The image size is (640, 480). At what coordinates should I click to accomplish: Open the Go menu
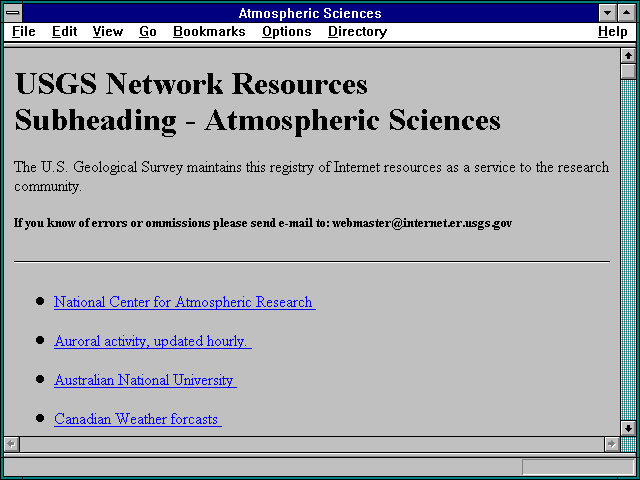point(148,31)
